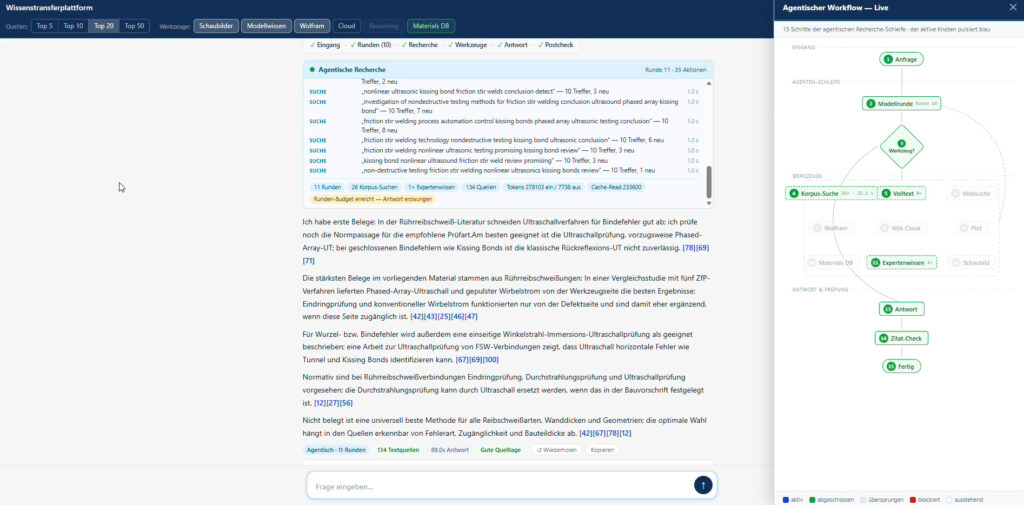
Task: Click the research log scrollbar thumb
Action: [709, 182]
